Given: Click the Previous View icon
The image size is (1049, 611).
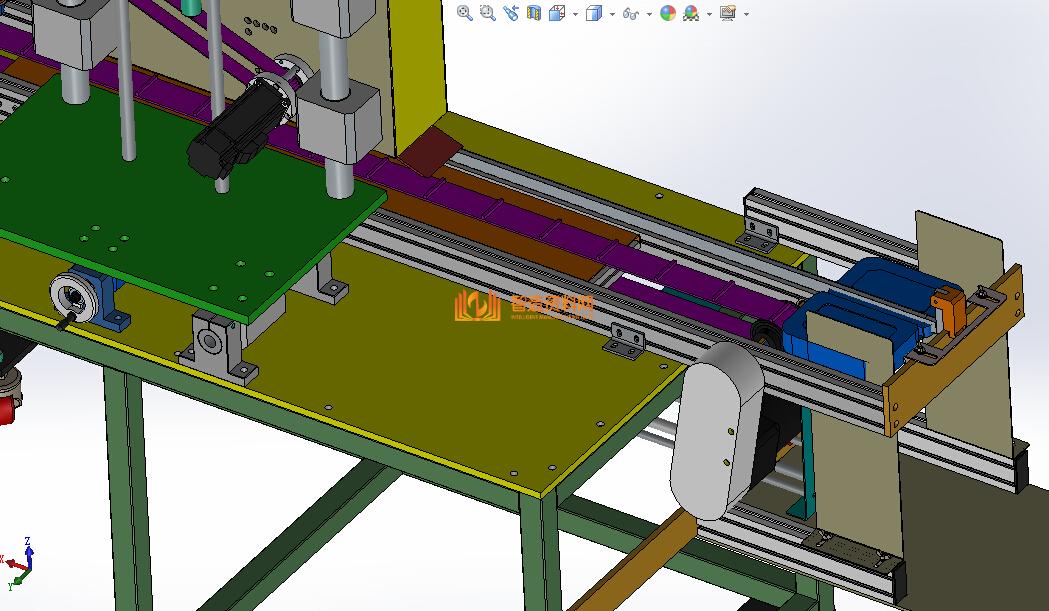Looking at the screenshot, I should click(511, 13).
